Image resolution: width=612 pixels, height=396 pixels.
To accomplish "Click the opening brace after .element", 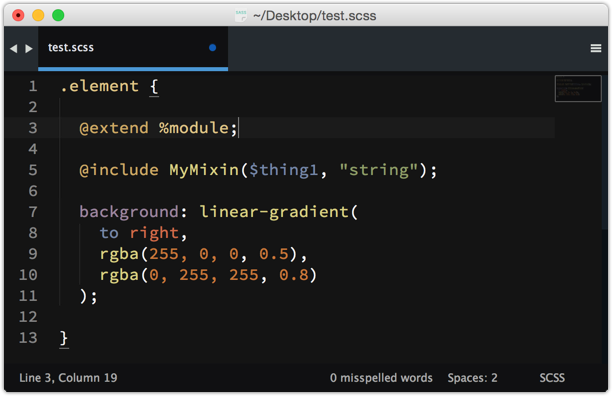I will [x=154, y=87].
